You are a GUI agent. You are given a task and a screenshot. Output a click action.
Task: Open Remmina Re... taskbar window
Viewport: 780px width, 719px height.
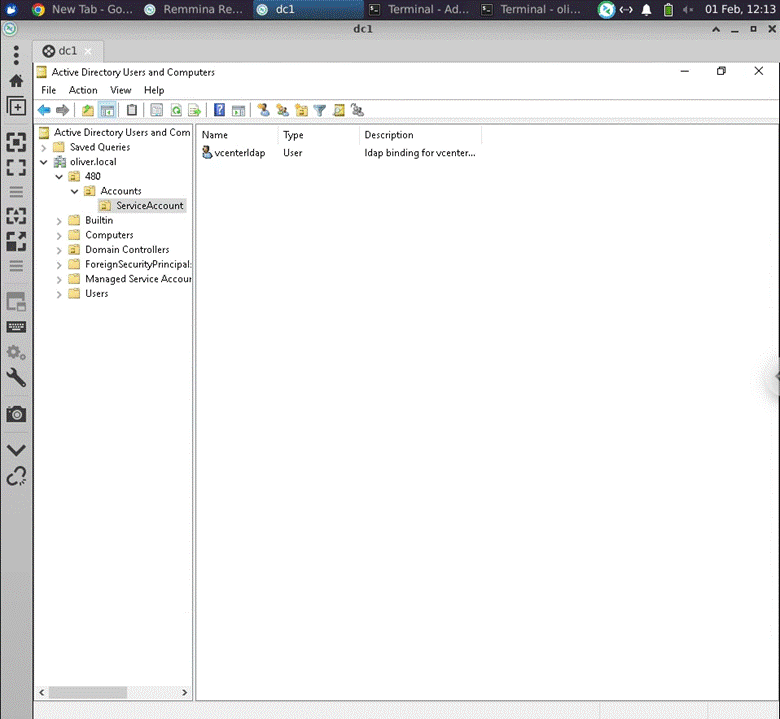(x=194, y=9)
